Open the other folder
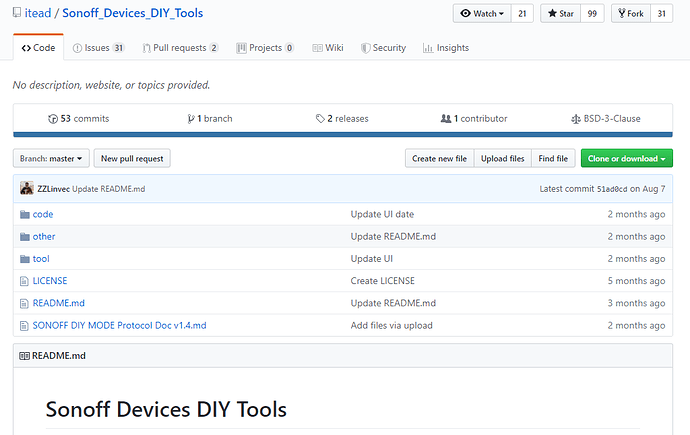Screen dimensions: 690x435 pos(44,237)
